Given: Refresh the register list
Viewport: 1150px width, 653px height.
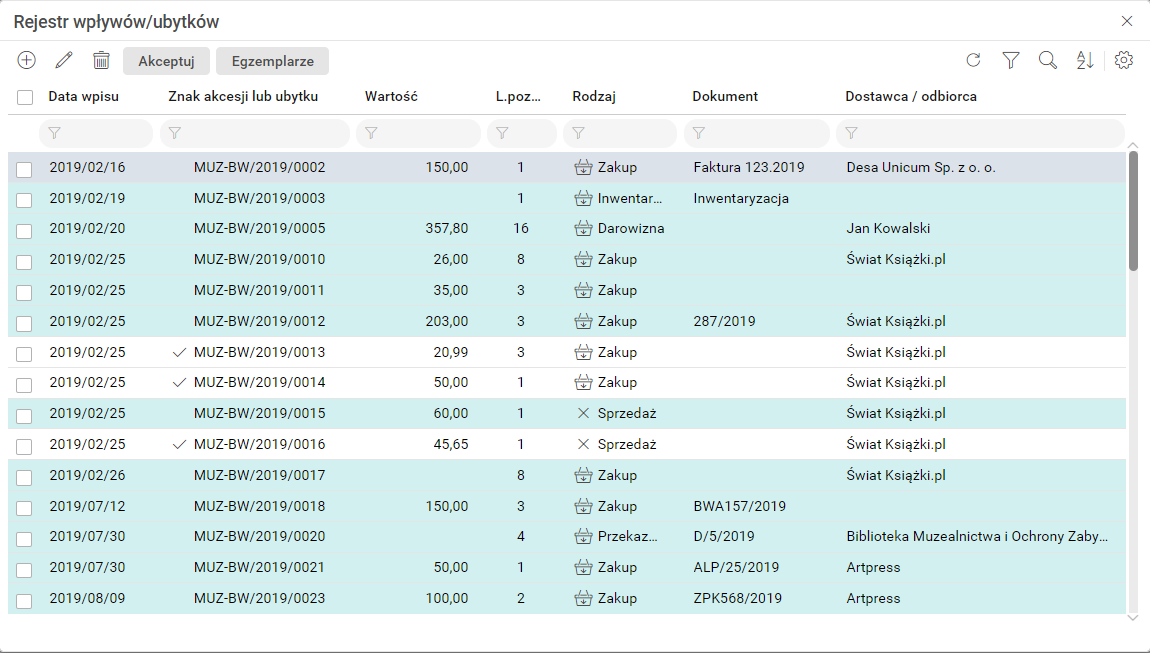Looking at the screenshot, I should click(973, 60).
